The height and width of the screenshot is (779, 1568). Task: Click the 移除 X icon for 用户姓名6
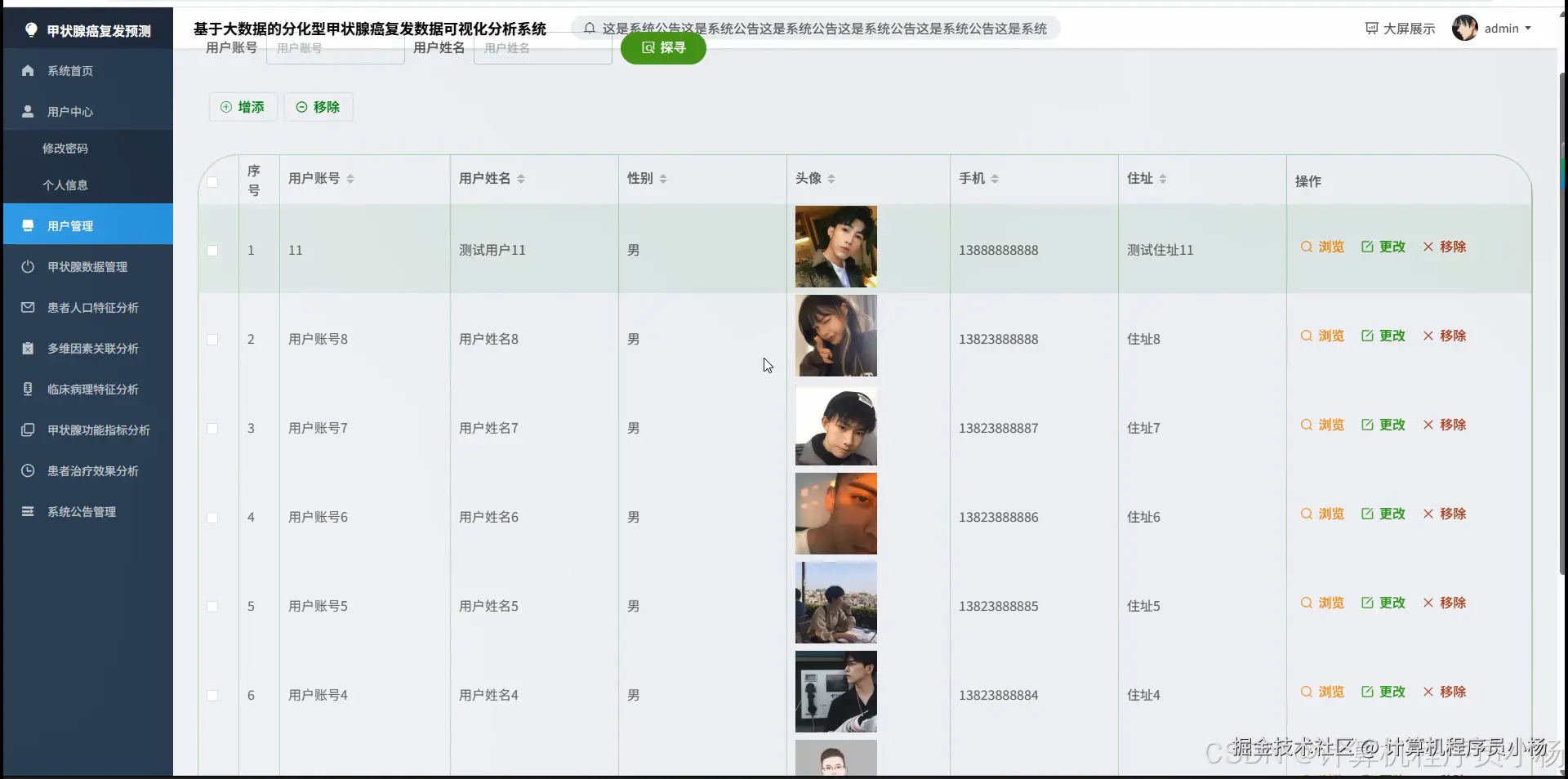1428,514
